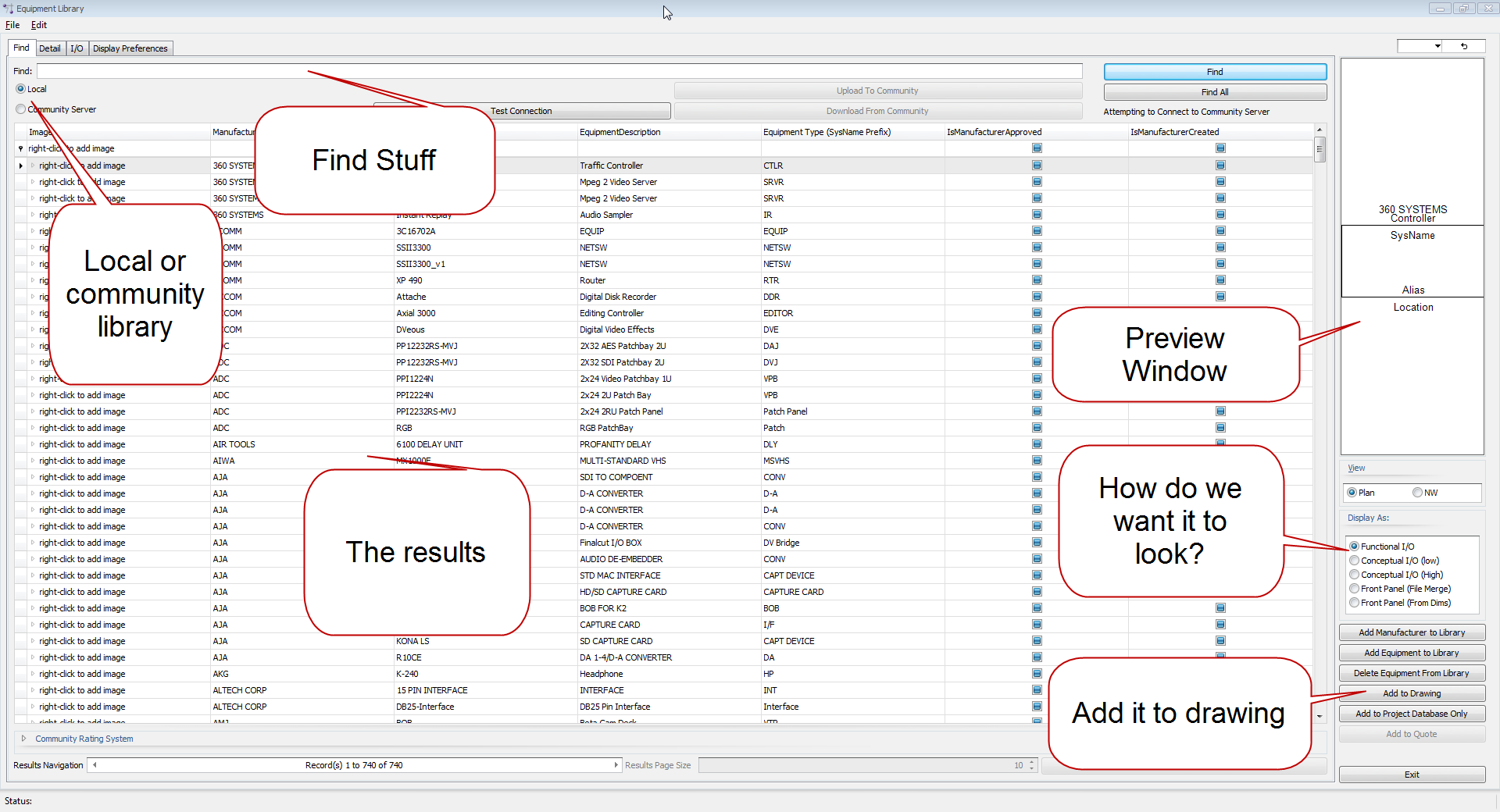Click Add Manufacturer to Library button
This screenshot has height=812, width=1500.
(x=1412, y=632)
